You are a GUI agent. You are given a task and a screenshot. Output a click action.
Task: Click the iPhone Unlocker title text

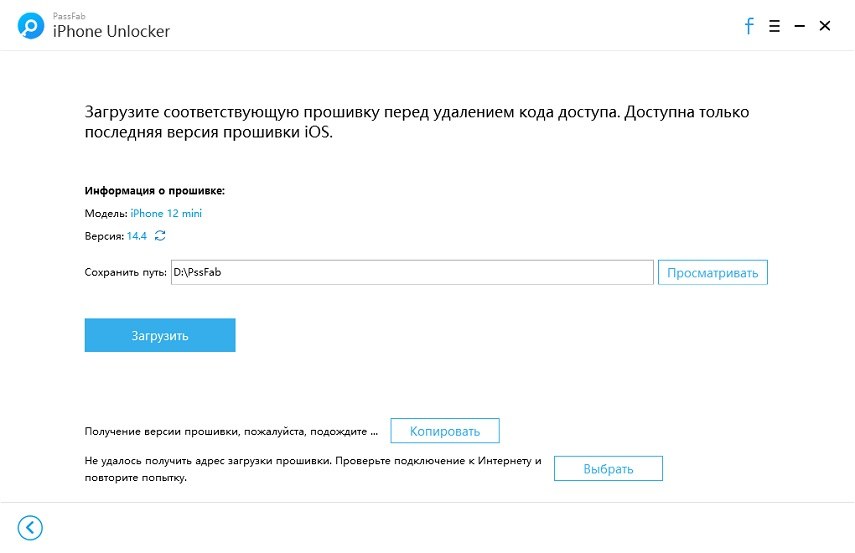111,31
